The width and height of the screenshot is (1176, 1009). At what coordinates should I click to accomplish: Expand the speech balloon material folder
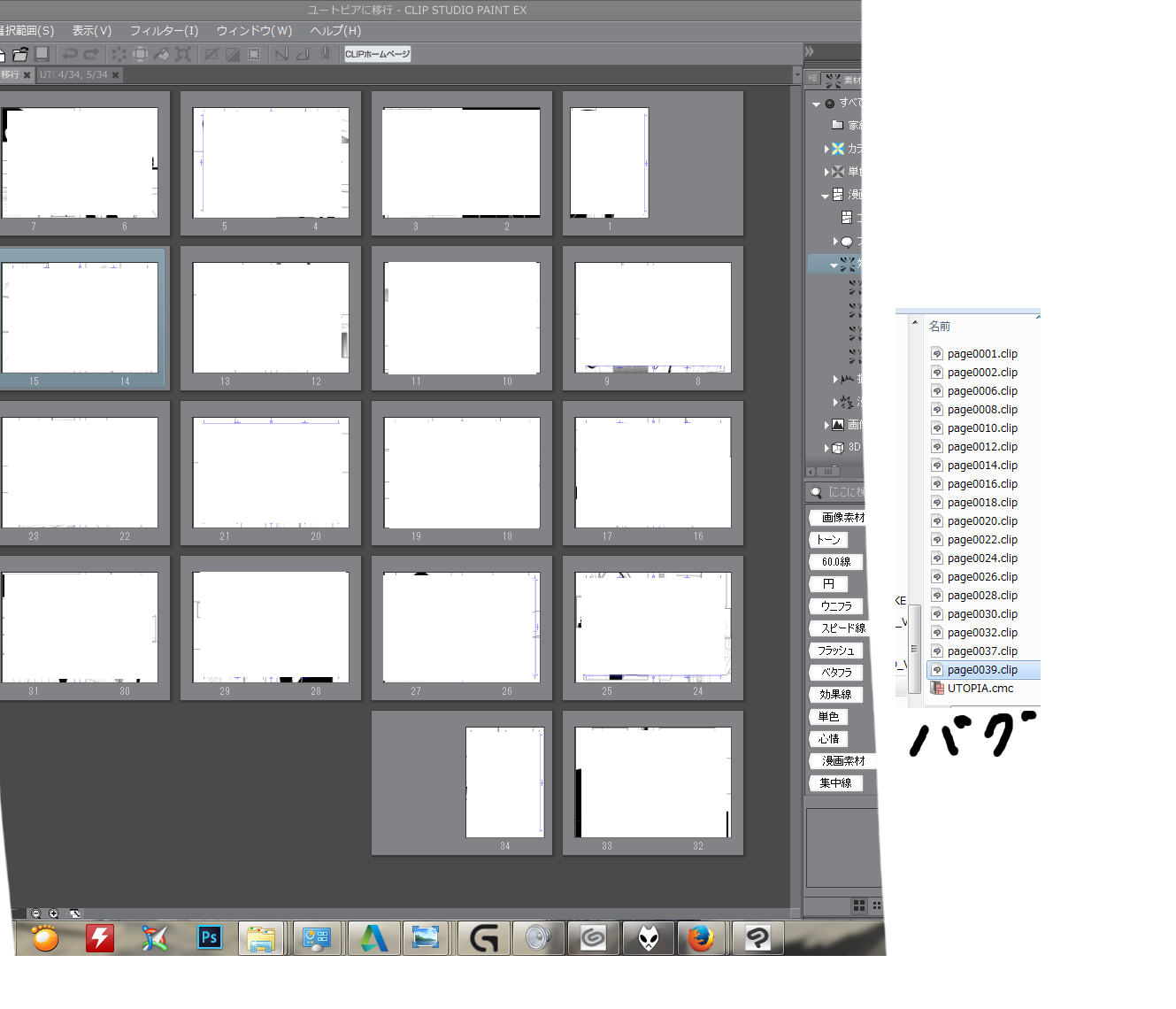835,241
